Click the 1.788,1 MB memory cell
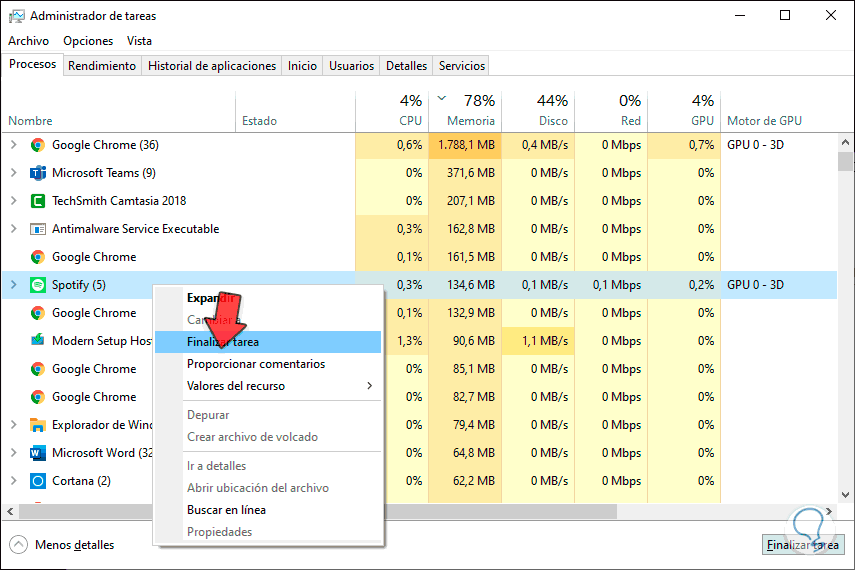855x570 pixels. (465, 145)
